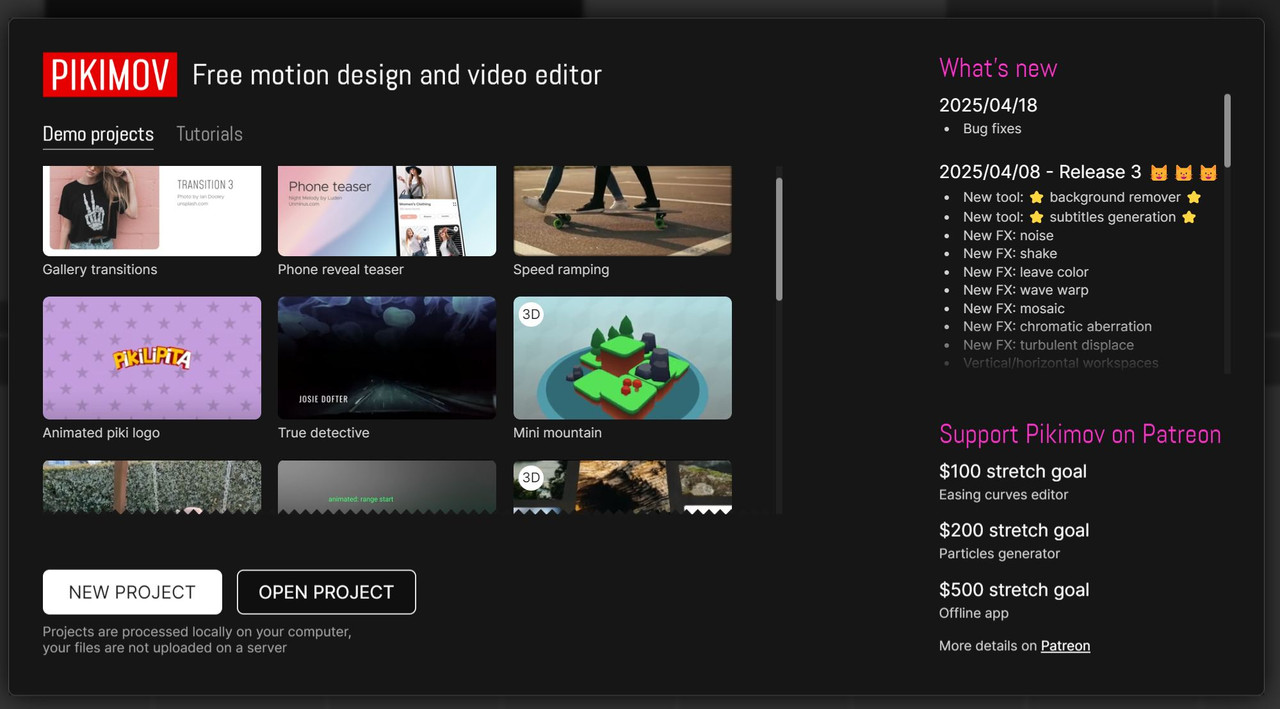Click the 'Particles generator' text

point(999,554)
